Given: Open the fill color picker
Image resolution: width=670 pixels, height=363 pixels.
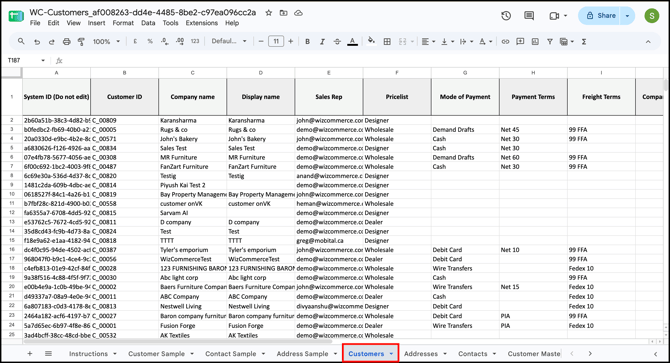Looking at the screenshot, I should [x=371, y=41].
